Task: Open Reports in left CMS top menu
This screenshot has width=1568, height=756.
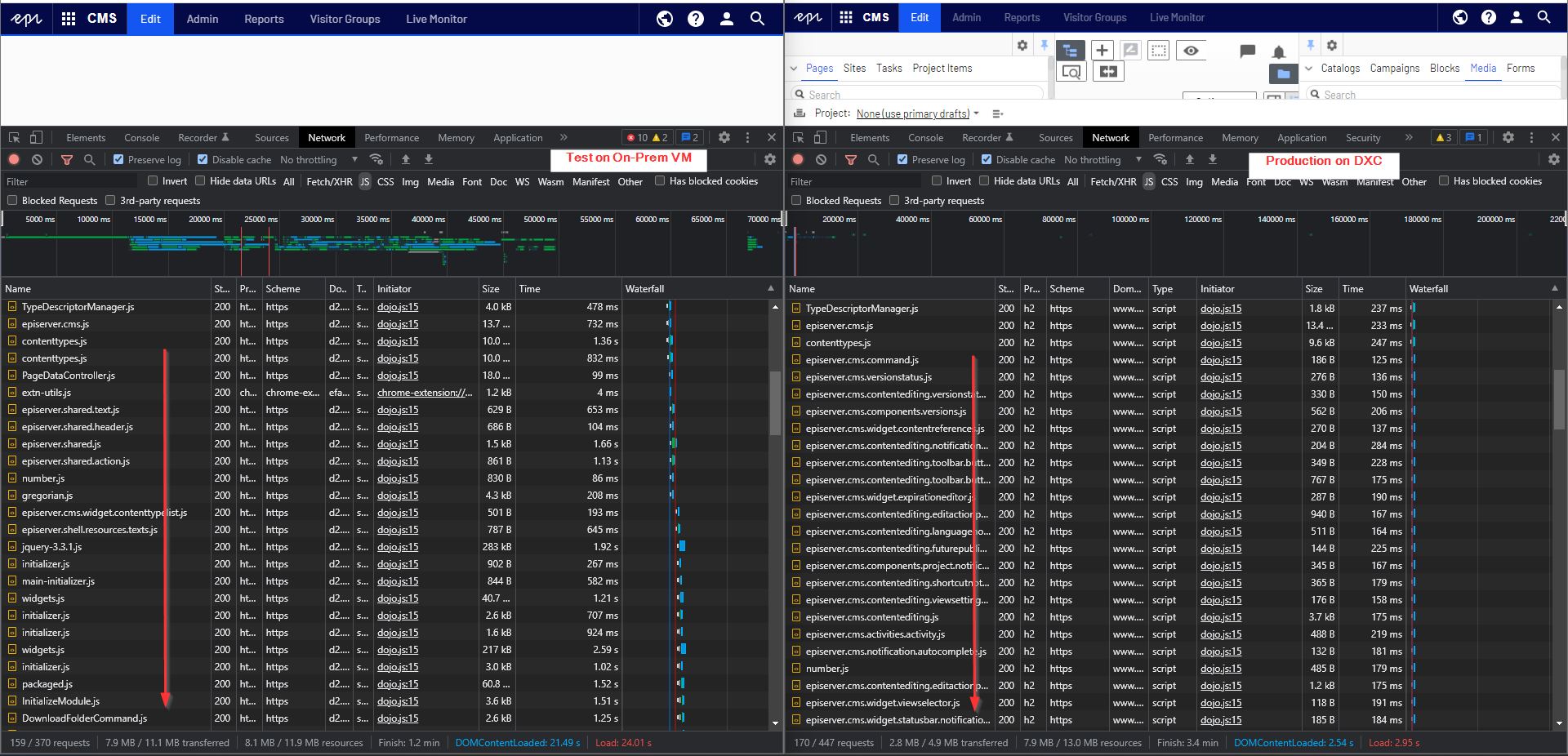Action: (264, 19)
